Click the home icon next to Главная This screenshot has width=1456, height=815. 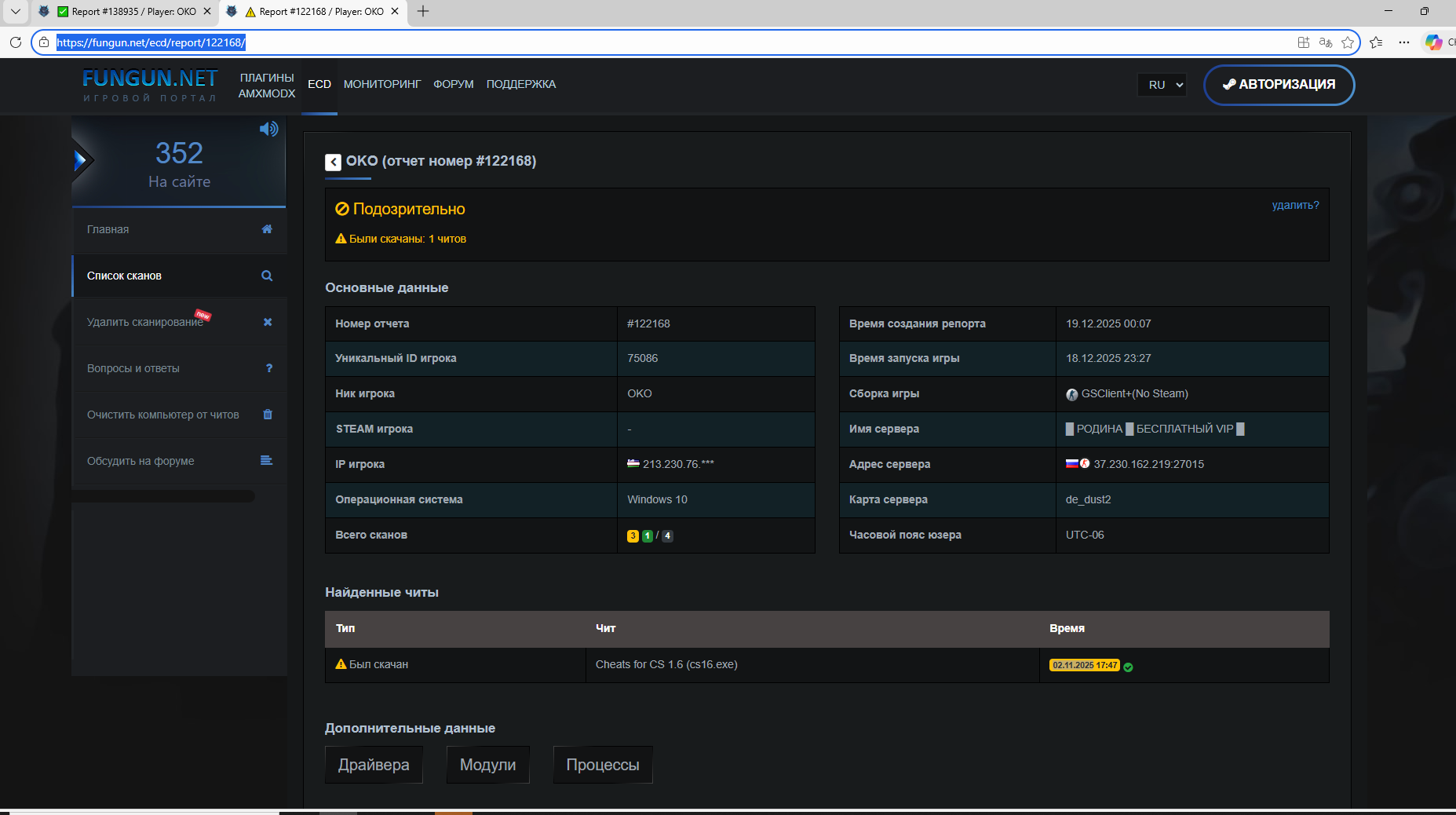coord(267,229)
